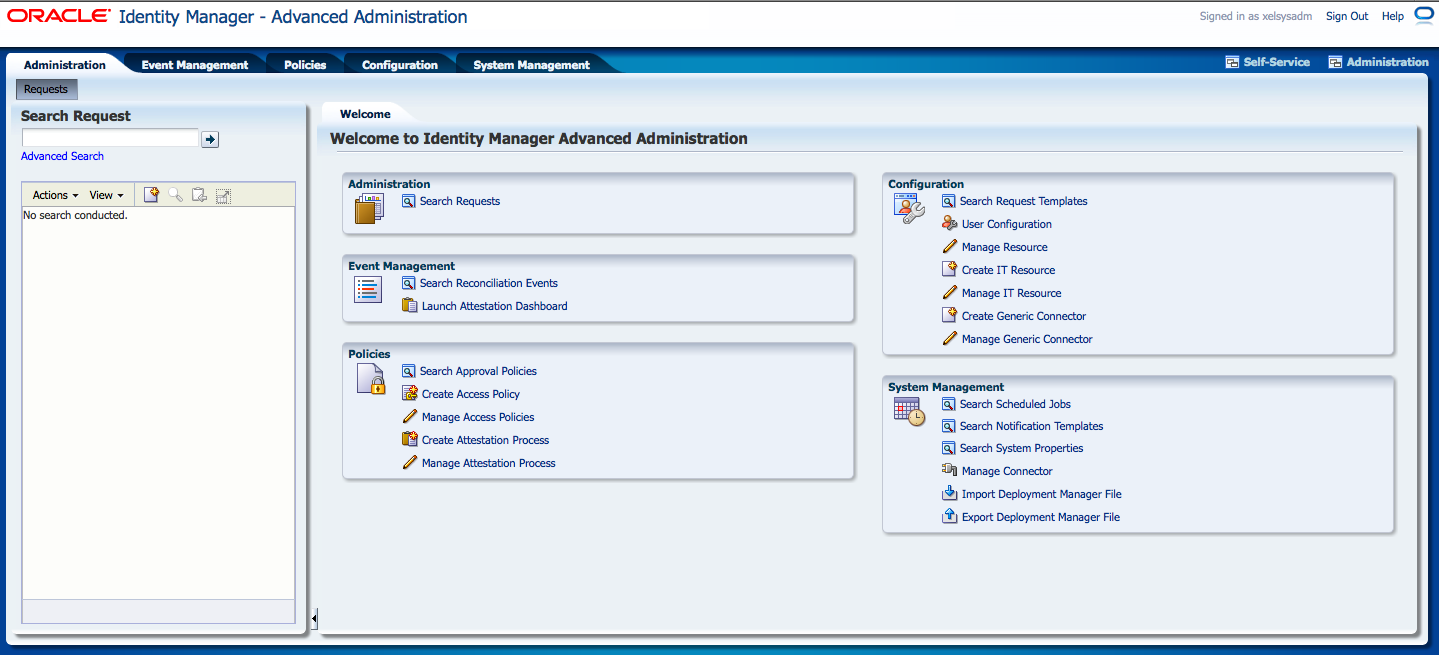This screenshot has width=1439, height=655.
Task: Open the Help link
Action: coord(1393,16)
